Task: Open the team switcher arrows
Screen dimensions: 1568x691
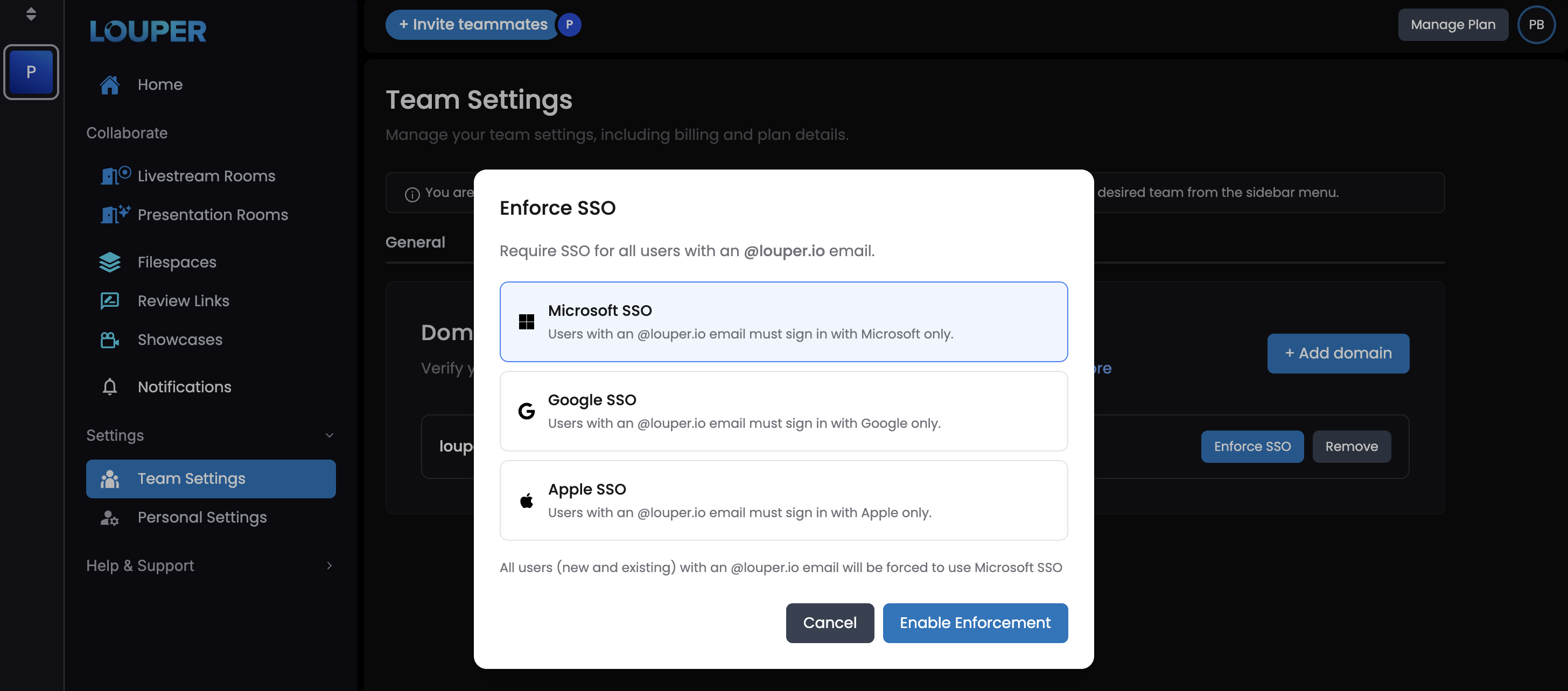Action: pyautogui.click(x=31, y=14)
